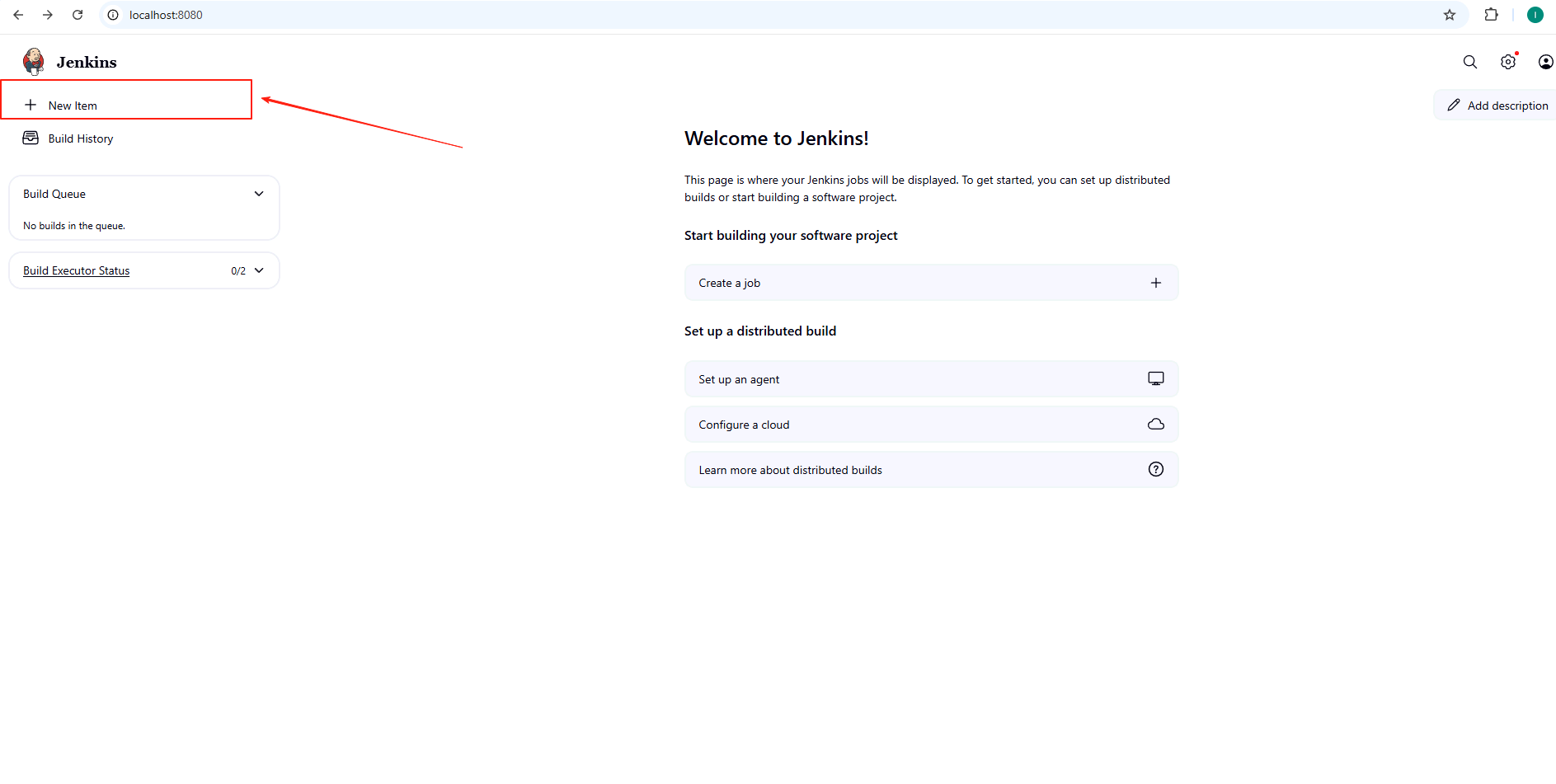Viewport: 1556px width, 784px height.
Task: Click the localhost:8080 address bar
Action: click(x=783, y=15)
